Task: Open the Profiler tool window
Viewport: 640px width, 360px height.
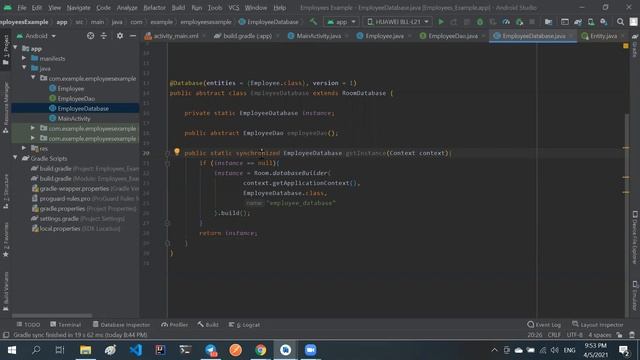Action: (175, 324)
